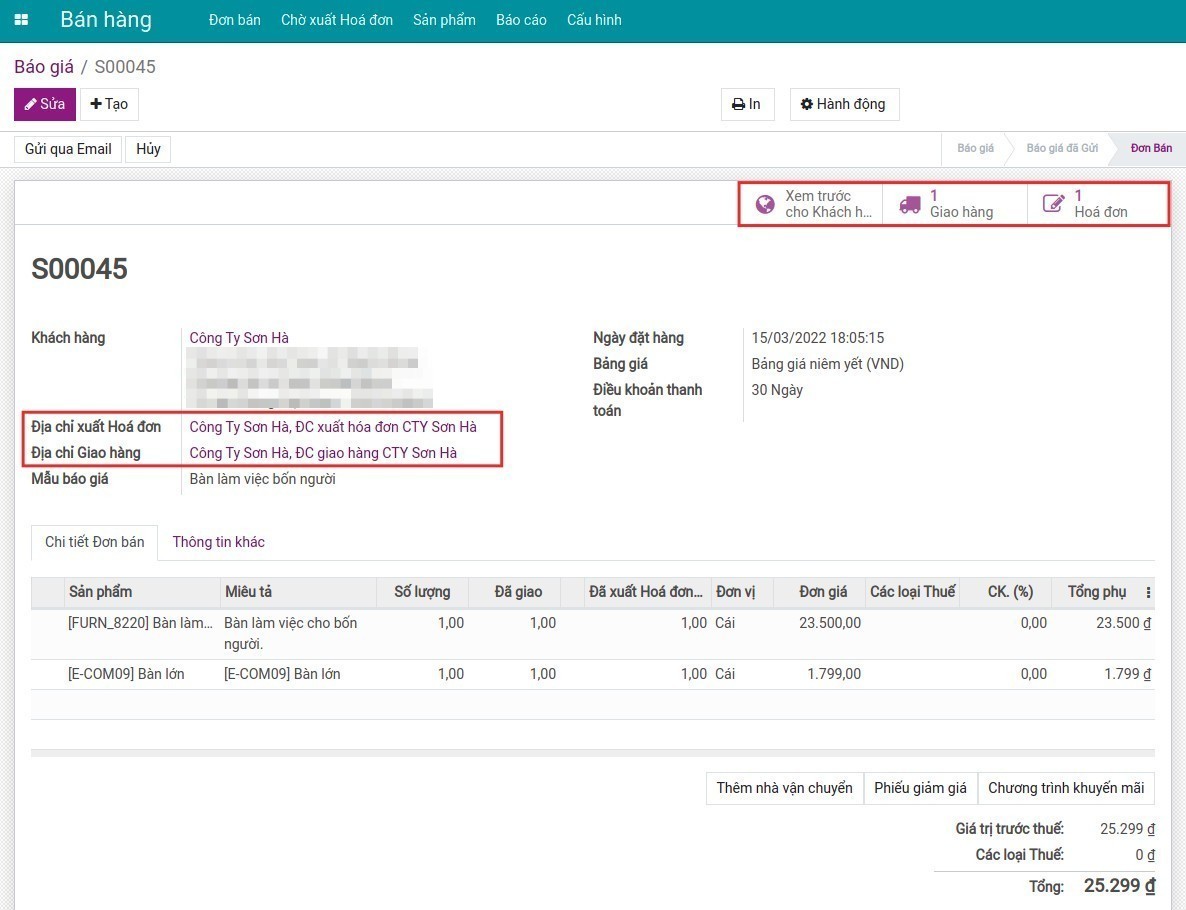Switch to Chi tiết Đơn bán tab
This screenshot has width=1186, height=910.
coord(95,542)
